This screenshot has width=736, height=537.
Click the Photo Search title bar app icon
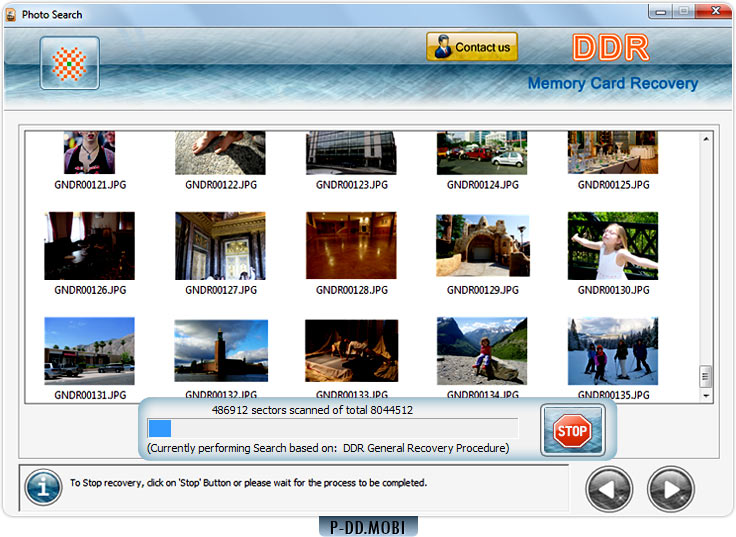[11, 15]
